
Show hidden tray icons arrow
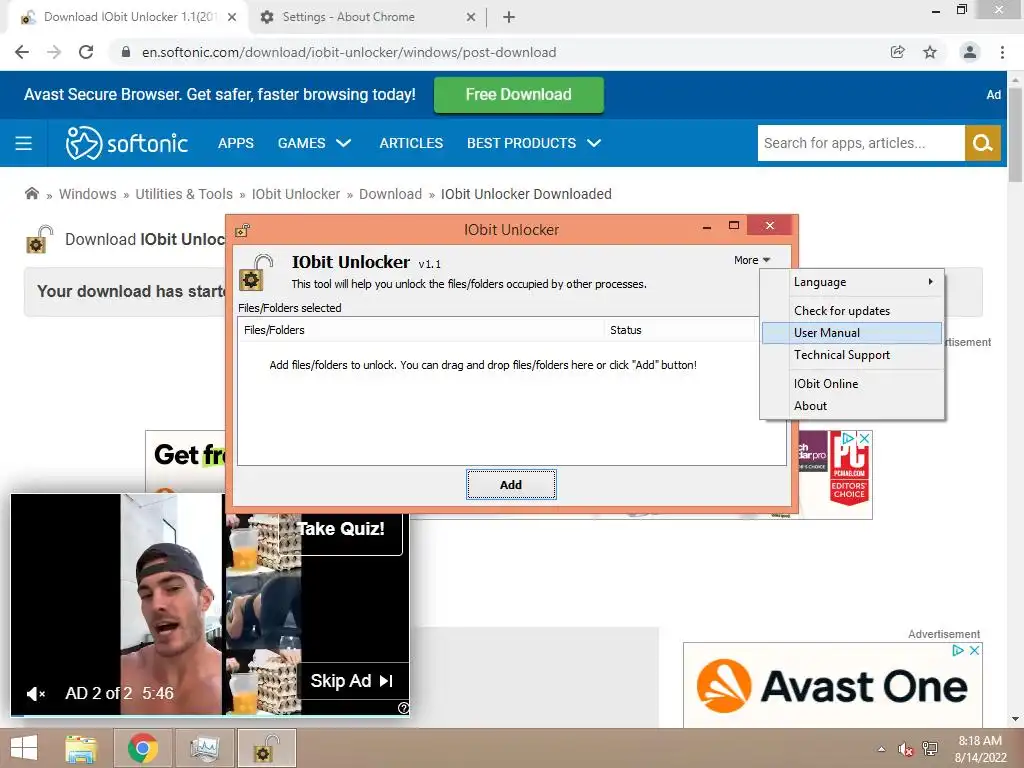(x=881, y=749)
